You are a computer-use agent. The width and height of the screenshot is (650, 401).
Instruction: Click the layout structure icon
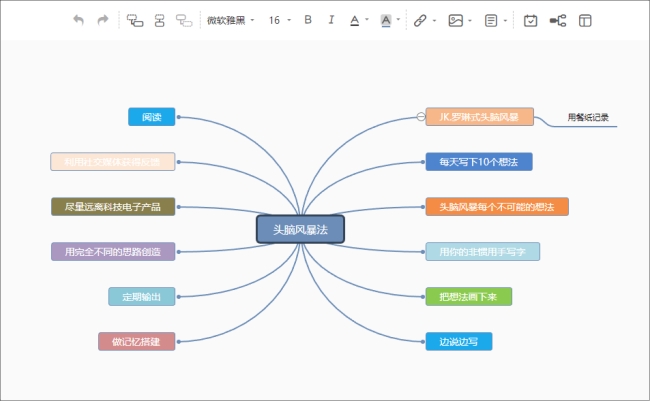558,20
